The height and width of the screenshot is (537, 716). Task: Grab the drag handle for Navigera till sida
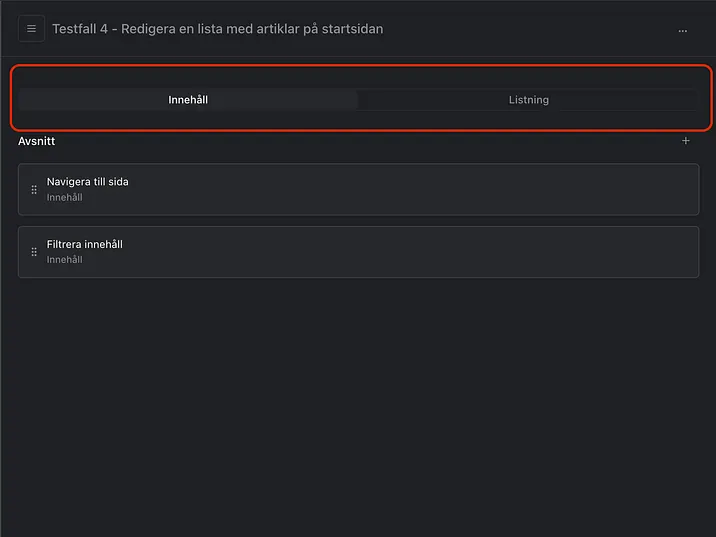click(x=34, y=189)
